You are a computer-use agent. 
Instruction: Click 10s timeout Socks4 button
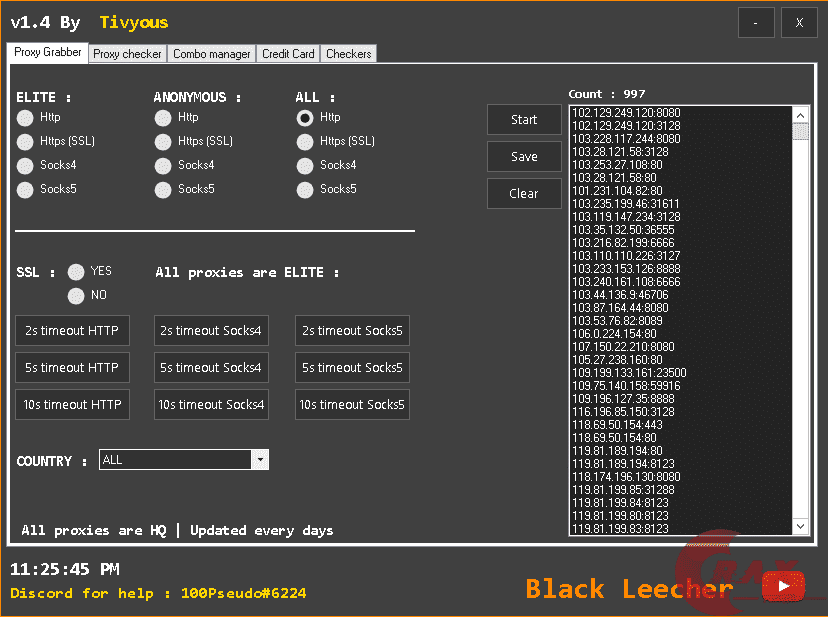pyautogui.click(x=211, y=405)
